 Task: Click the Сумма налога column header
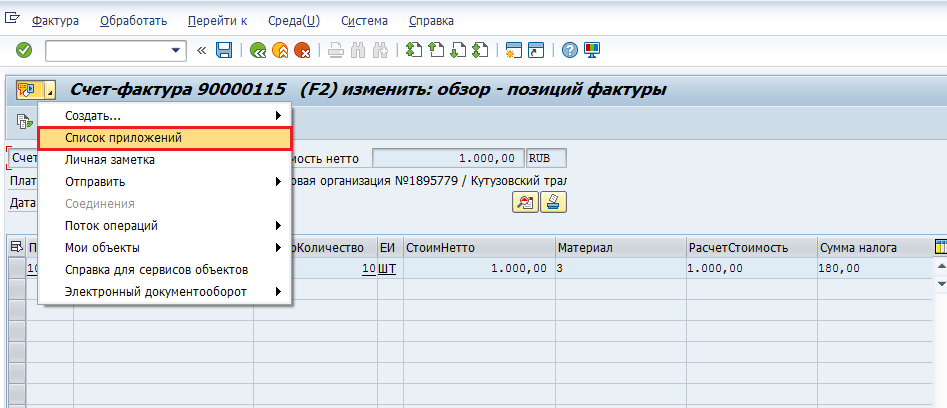point(858,248)
